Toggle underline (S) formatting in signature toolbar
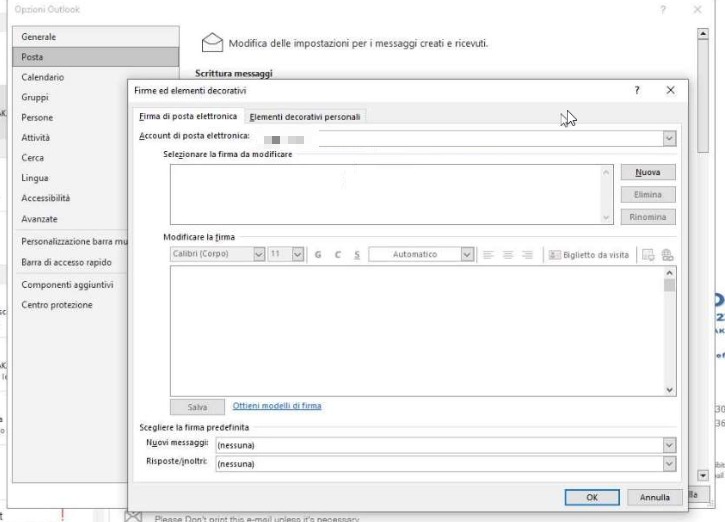725x522 pixels. point(356,255)
